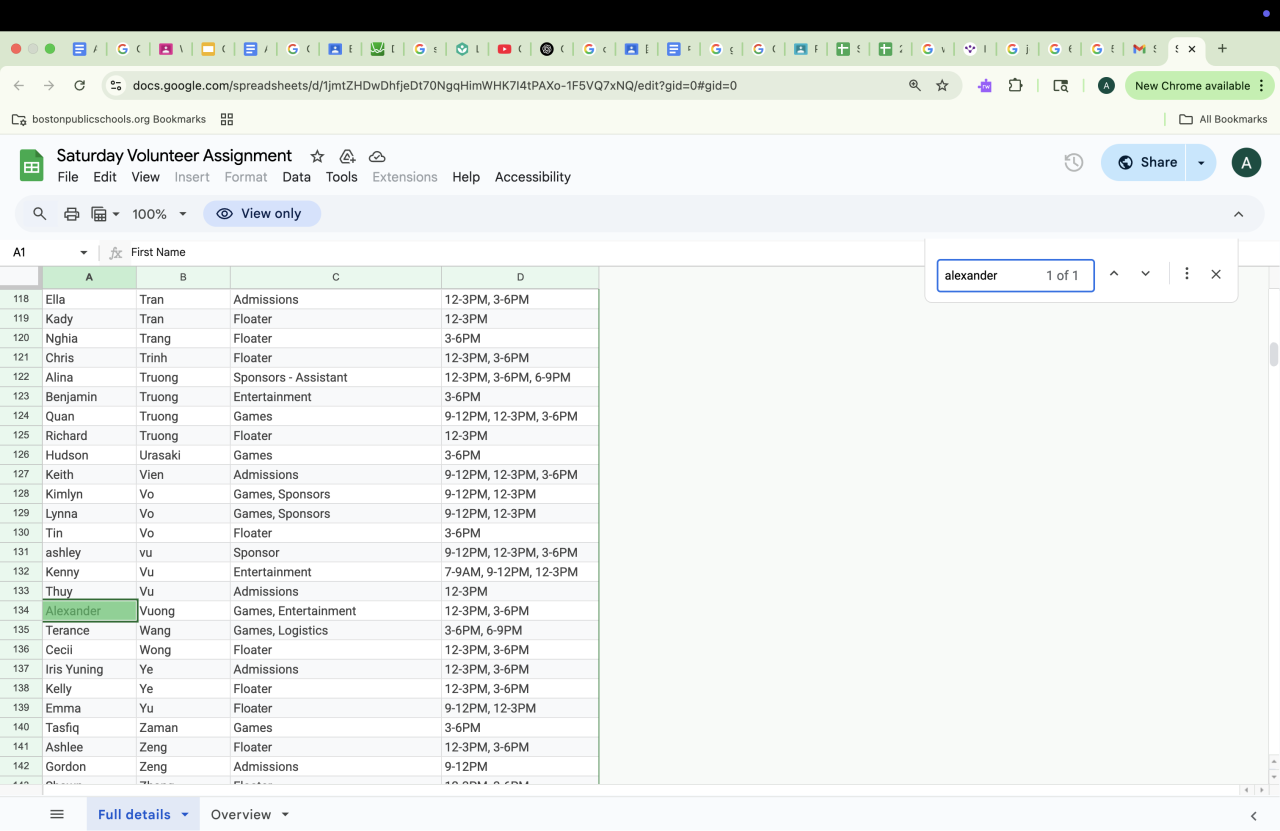
Task: Switch to the Overview sheet tab
Action: point(241,814)
